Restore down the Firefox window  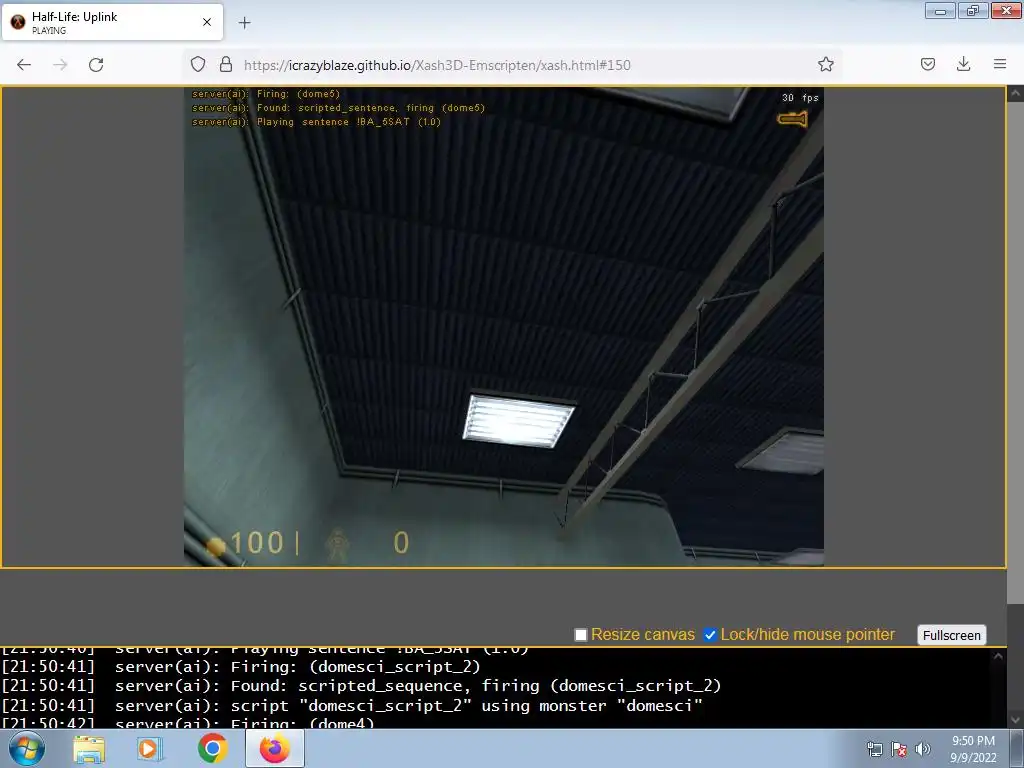tap(973, 10)
